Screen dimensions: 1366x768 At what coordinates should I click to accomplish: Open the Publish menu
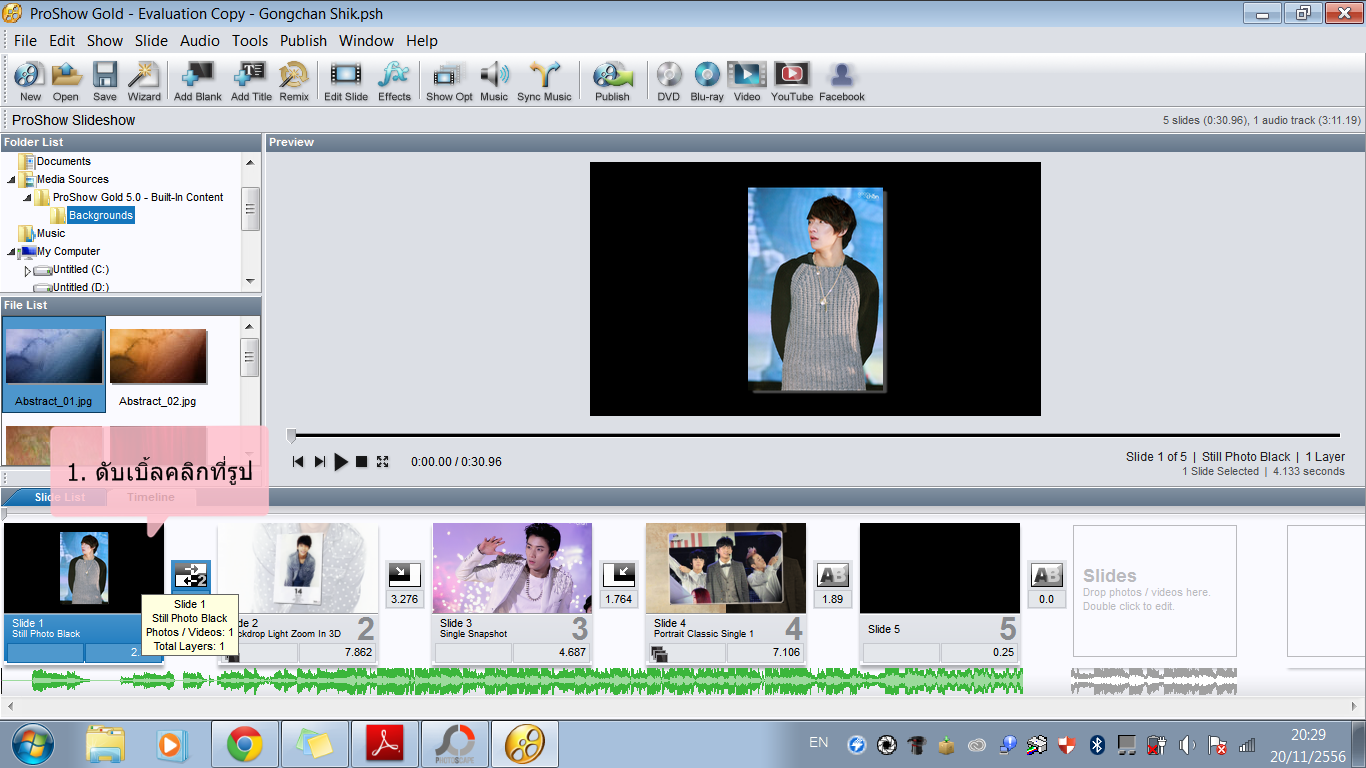tap(304, 41)
